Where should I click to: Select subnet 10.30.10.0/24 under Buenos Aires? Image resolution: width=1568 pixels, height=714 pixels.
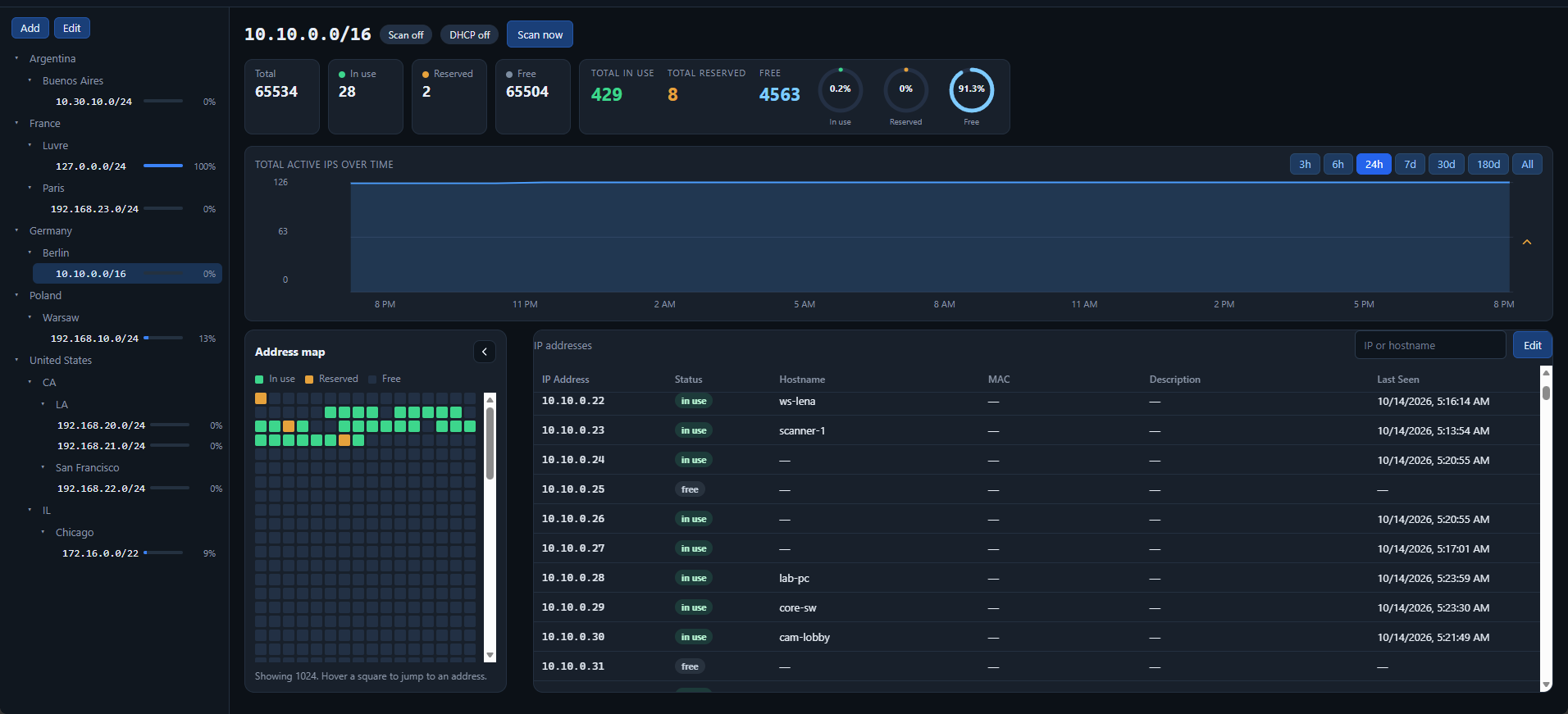click(93, 102)
